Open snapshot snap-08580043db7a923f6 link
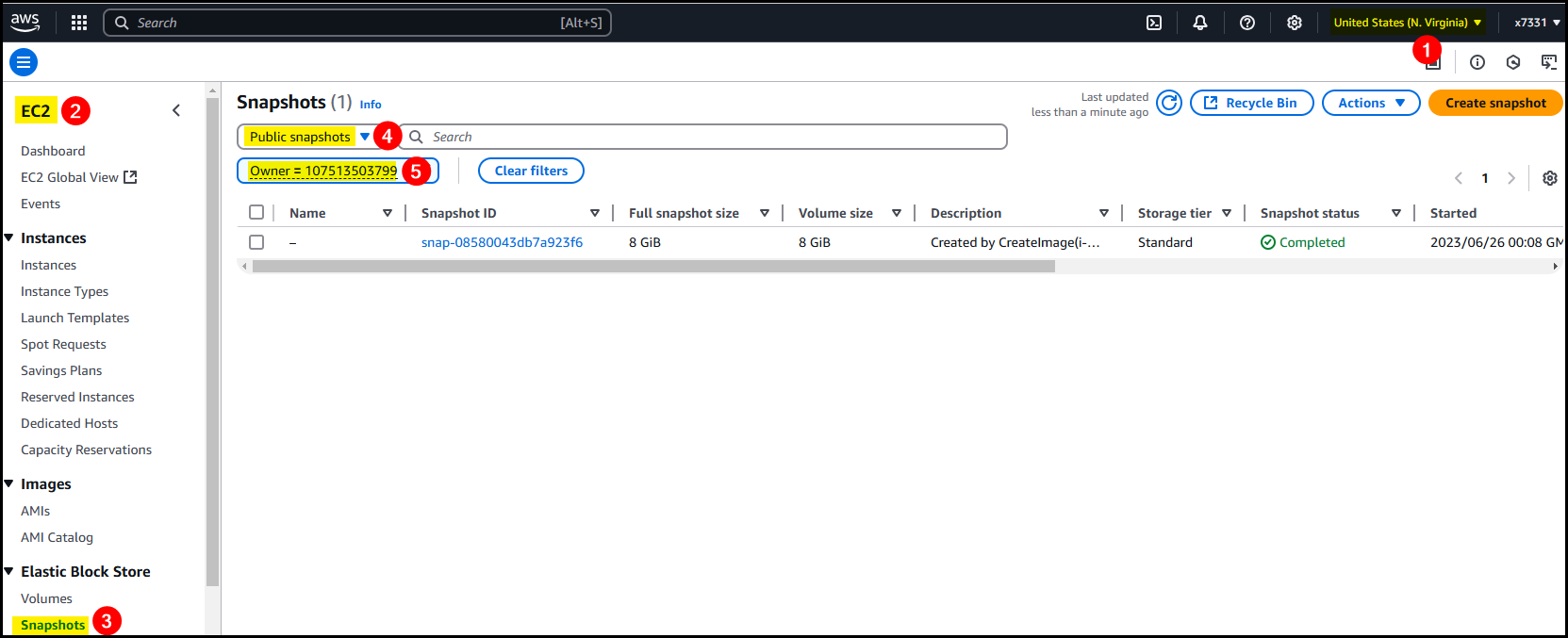Screen dimensions: 1568x638 click(x=502, y=242)
